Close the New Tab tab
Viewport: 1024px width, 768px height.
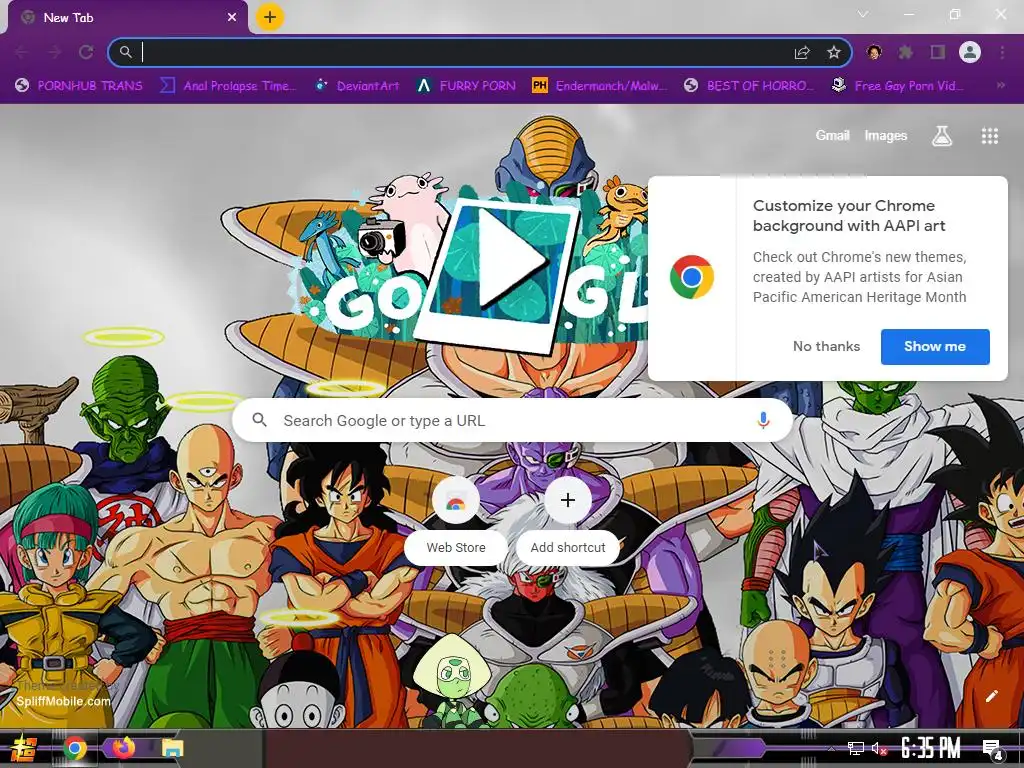point(232,18)
